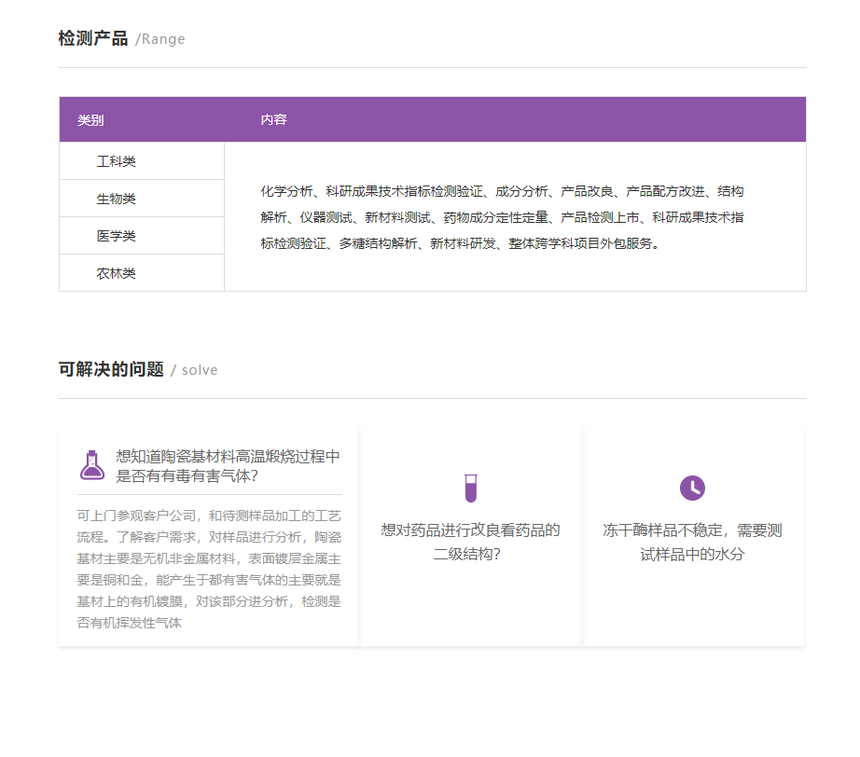Click the /Range subtitle label
This screenshot has height=757, width=860.
pyautogui.click(x=160, y=40)
